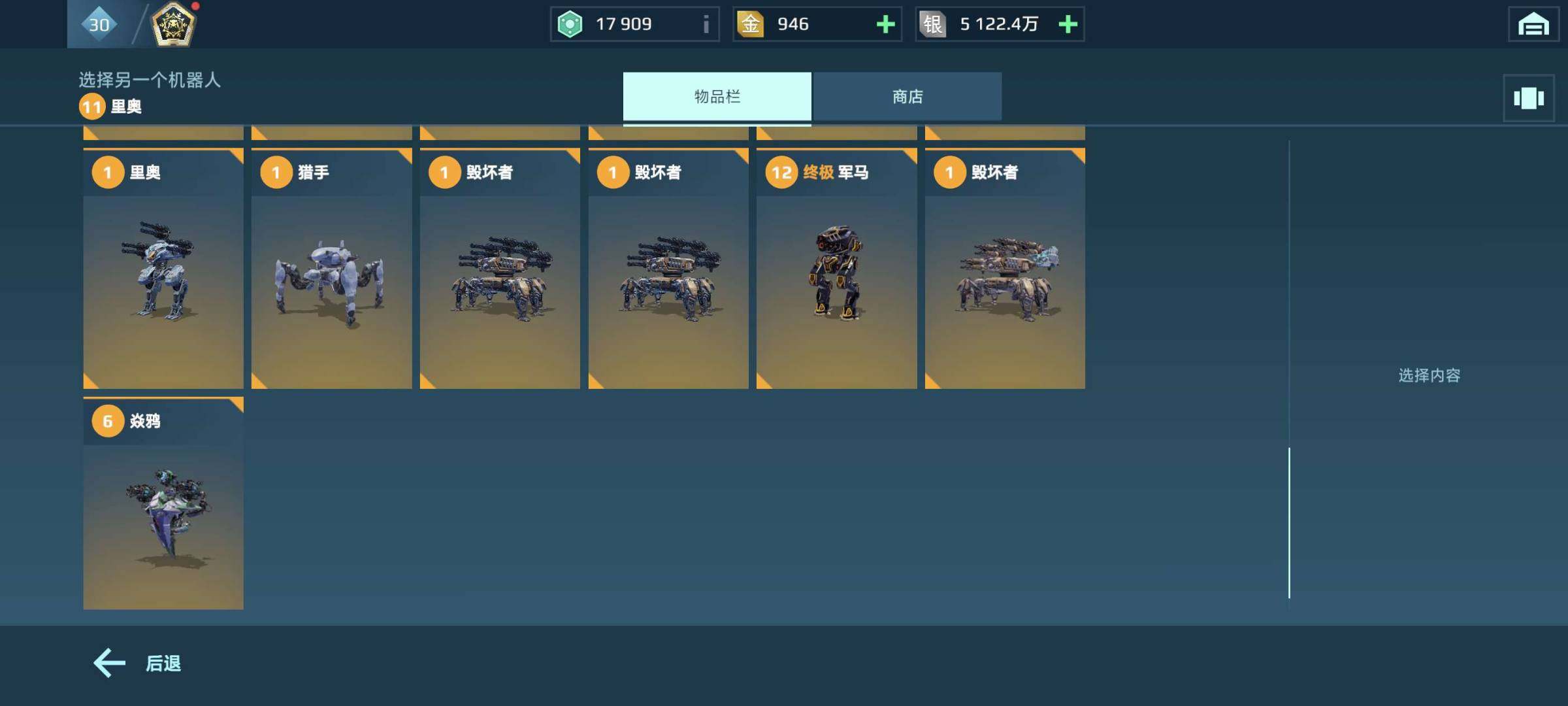Viewport: 1568px width, 706px height.
Task: Click the carousel view layout icon
Action: (1528, 98)
